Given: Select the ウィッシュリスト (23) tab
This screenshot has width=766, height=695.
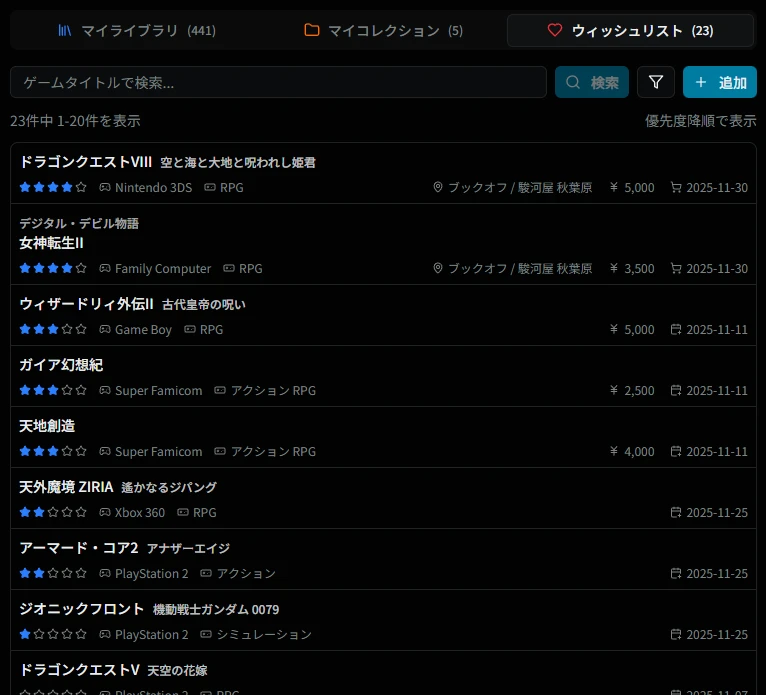Looking at the screenshot, I should [630, 30].
